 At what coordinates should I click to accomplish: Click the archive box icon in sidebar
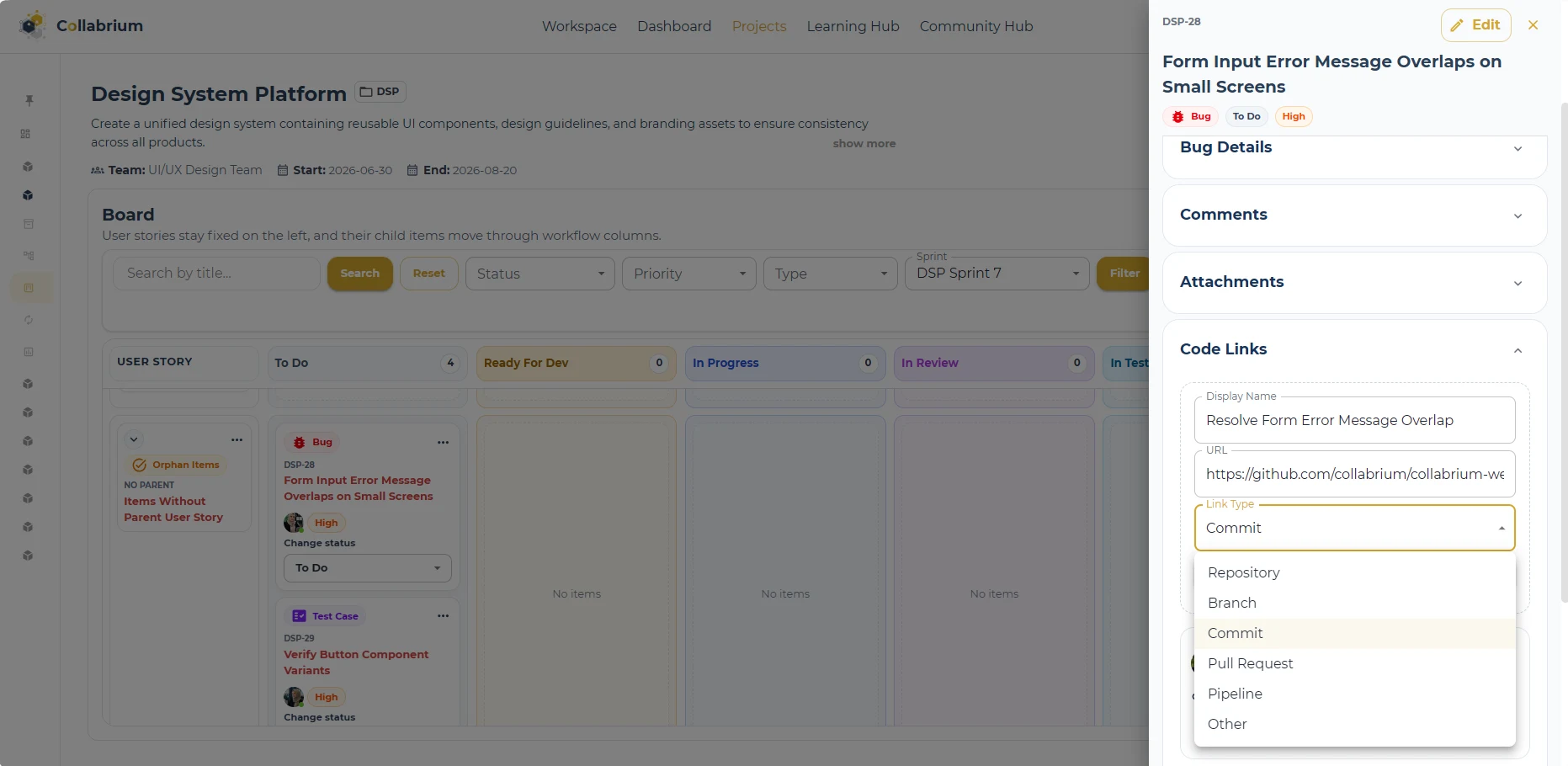(x=29, y=224)
